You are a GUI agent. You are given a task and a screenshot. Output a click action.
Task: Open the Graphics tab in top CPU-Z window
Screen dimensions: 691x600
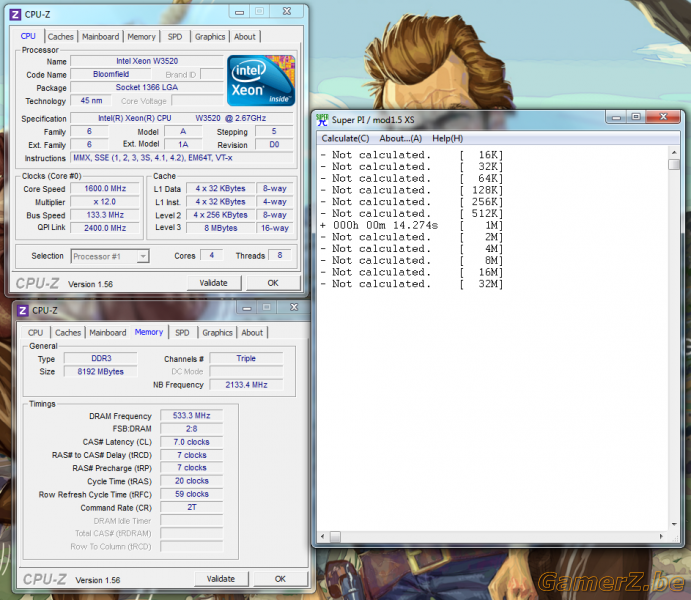pos(210,37)
